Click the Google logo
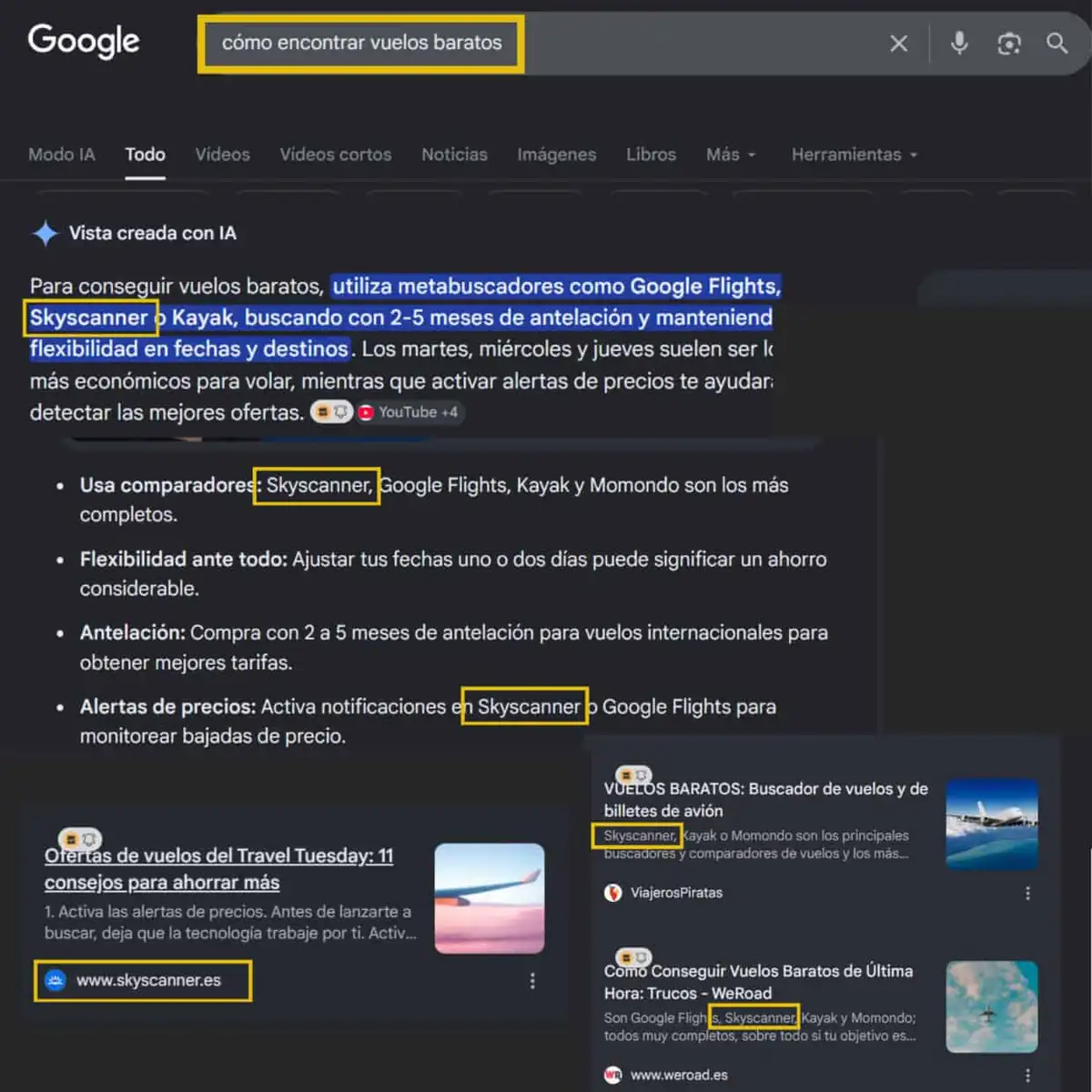The height and width of the screenshot is (1092, 1092). [84, 41]
